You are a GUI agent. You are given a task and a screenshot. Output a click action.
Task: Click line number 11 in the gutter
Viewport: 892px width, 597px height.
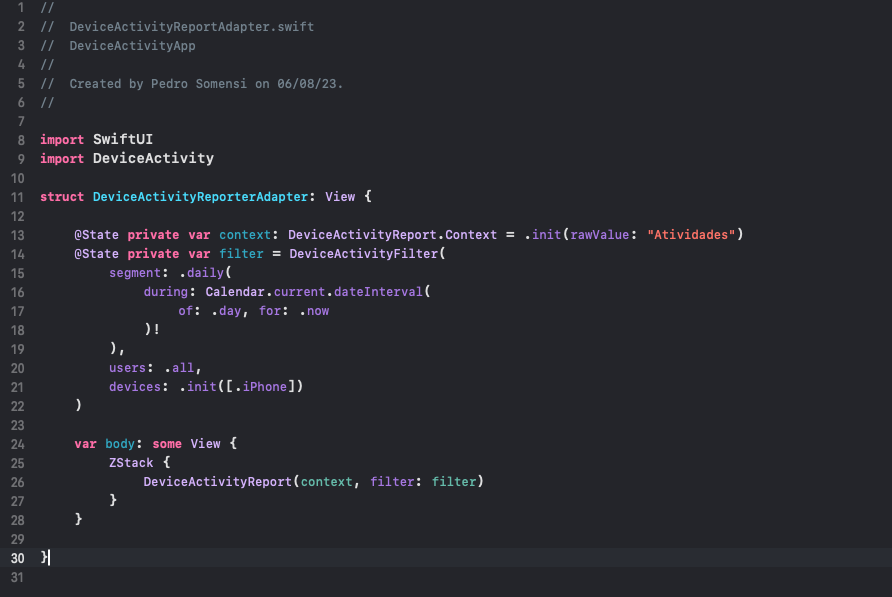coord(17,197)
